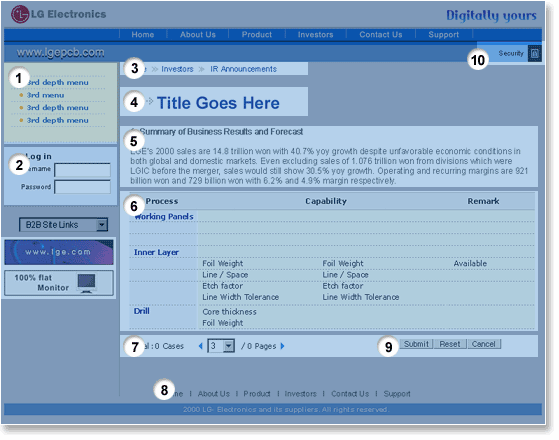Click the Contact Us footer link
This screenshot has height=440, width=559.
350,394
